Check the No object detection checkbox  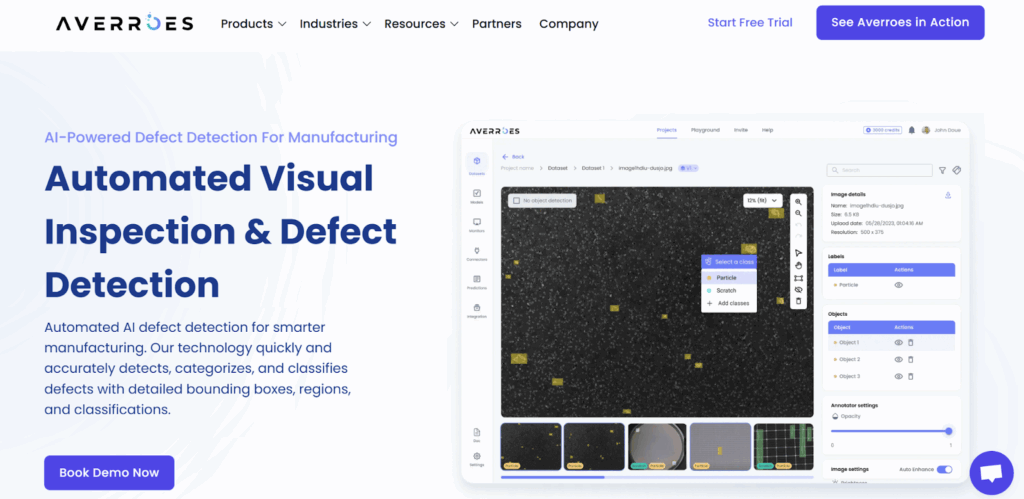click(517, 201)
